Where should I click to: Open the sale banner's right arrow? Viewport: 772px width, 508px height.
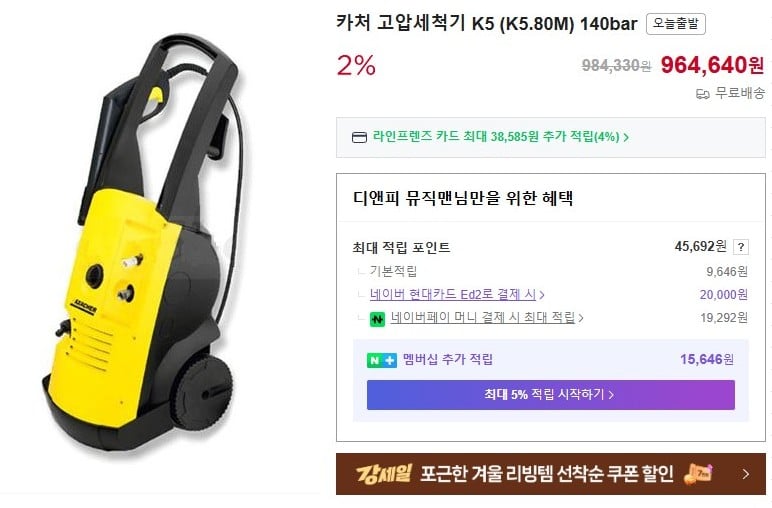coord(746,474)
